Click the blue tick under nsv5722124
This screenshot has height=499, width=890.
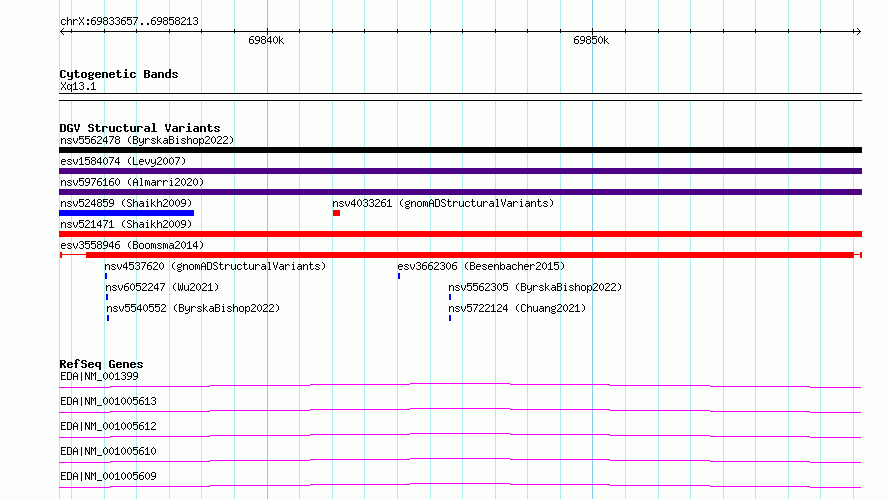[x=450, y=318]
